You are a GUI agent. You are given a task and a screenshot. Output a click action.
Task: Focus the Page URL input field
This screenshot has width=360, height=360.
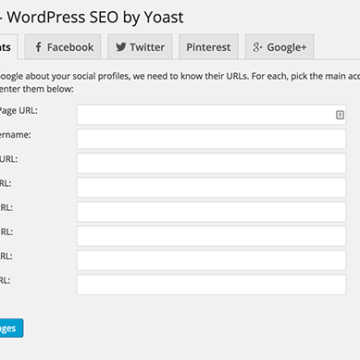(211, 115)
